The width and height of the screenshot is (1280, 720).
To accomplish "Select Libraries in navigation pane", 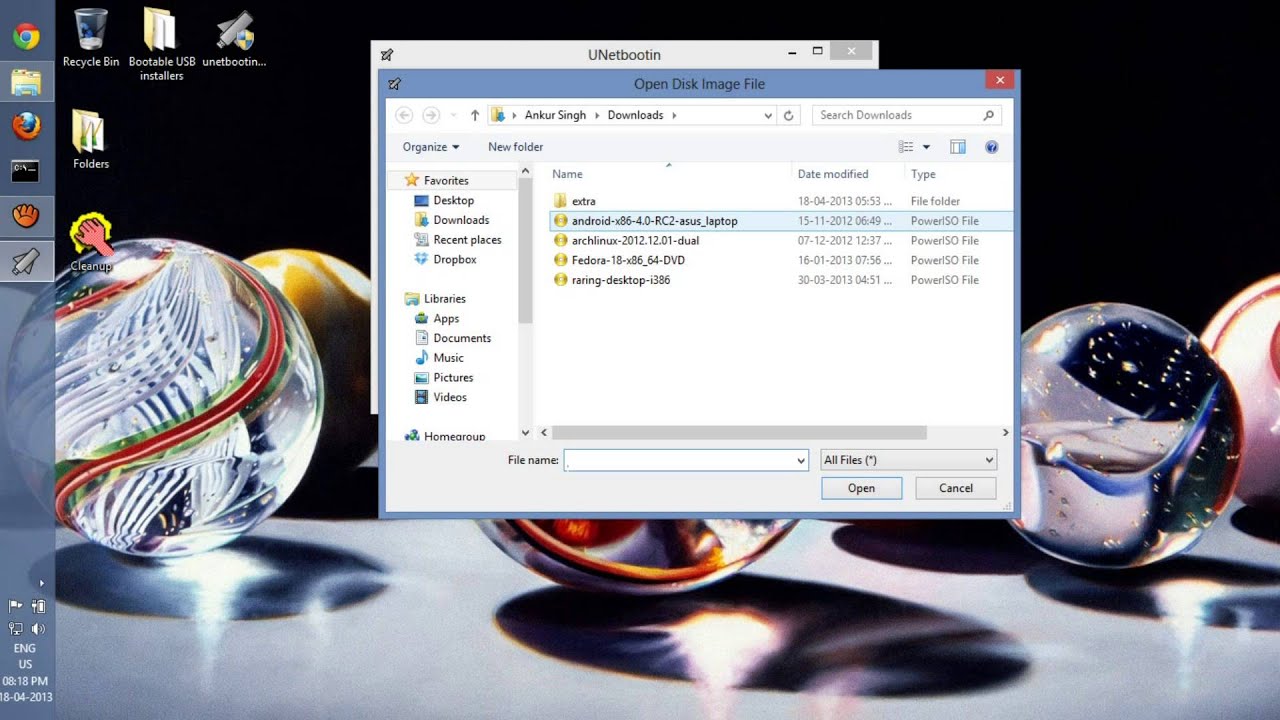I will (x=444, y=299).
